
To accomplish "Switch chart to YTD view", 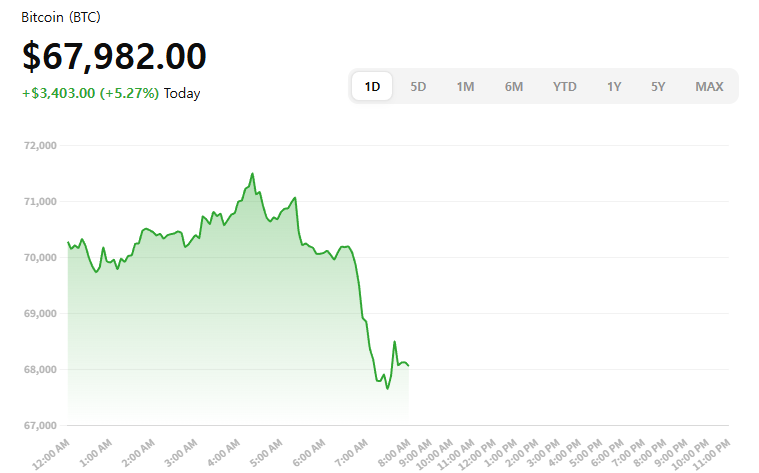I will click(x=565, y=86).
